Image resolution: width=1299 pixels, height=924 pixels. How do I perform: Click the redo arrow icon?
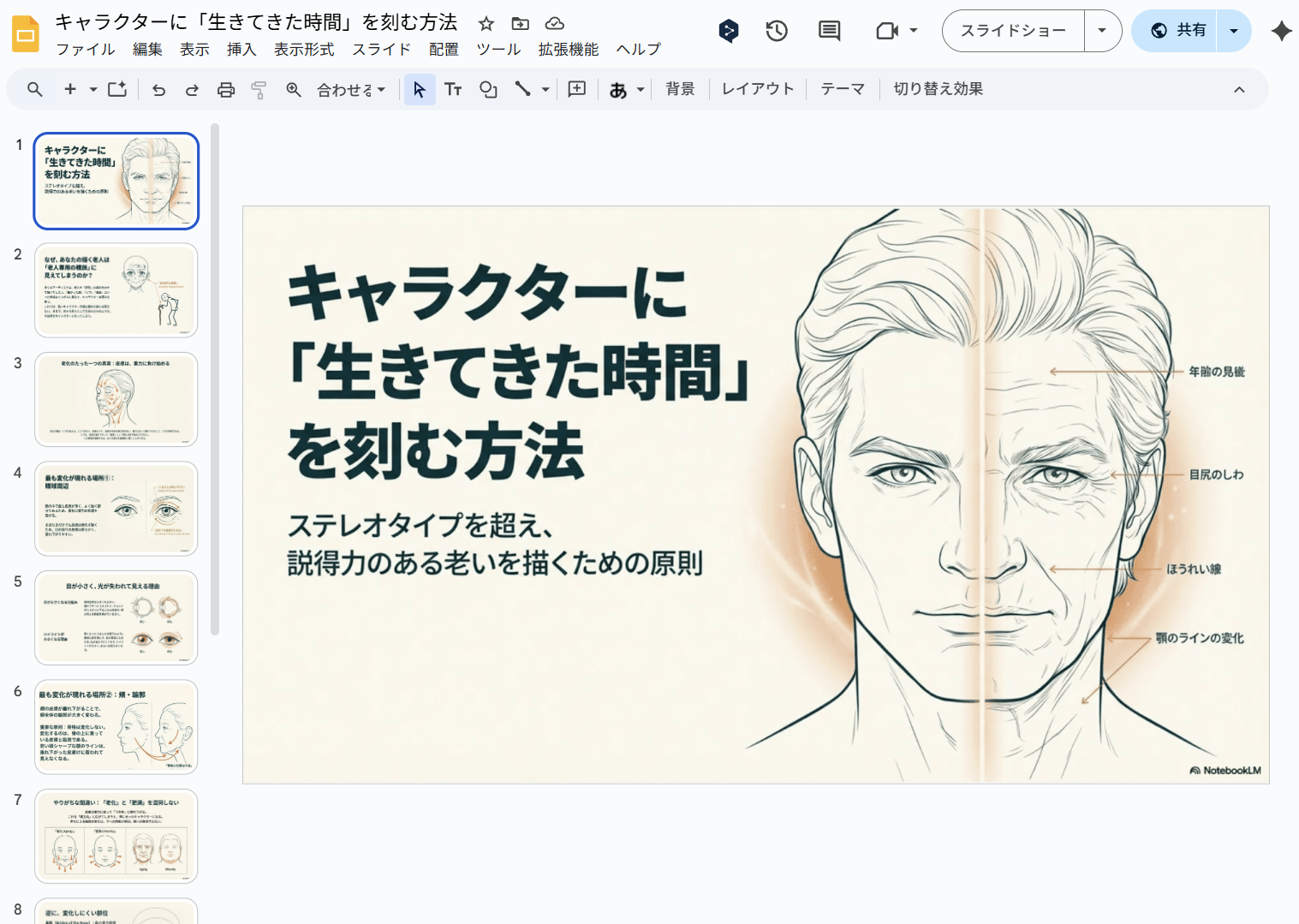pyautogui.click(x=192, y=90)
